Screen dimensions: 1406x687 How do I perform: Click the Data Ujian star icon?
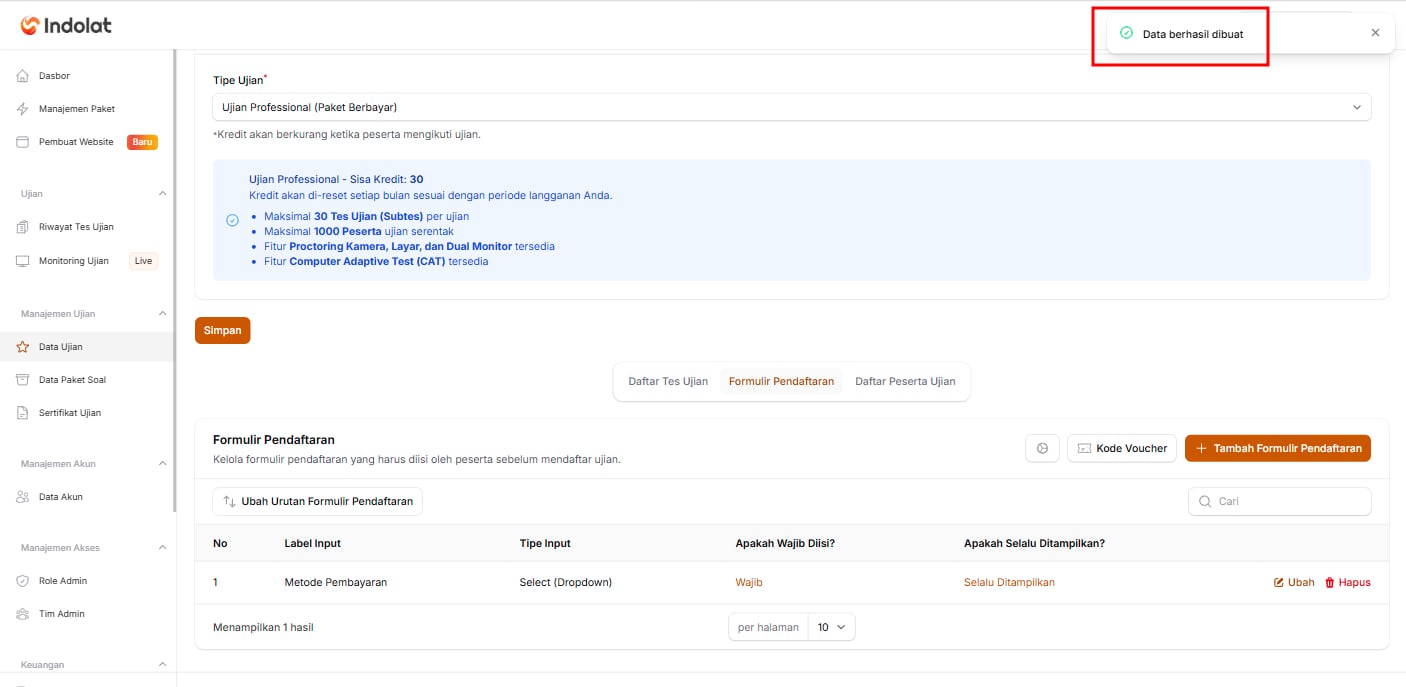(23, 347)
